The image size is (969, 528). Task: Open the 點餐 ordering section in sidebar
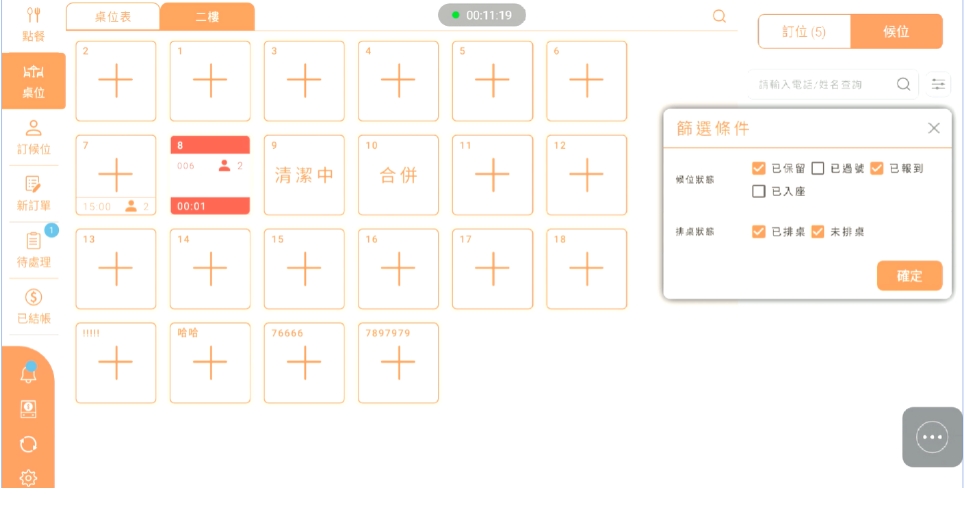coord(33,25)
